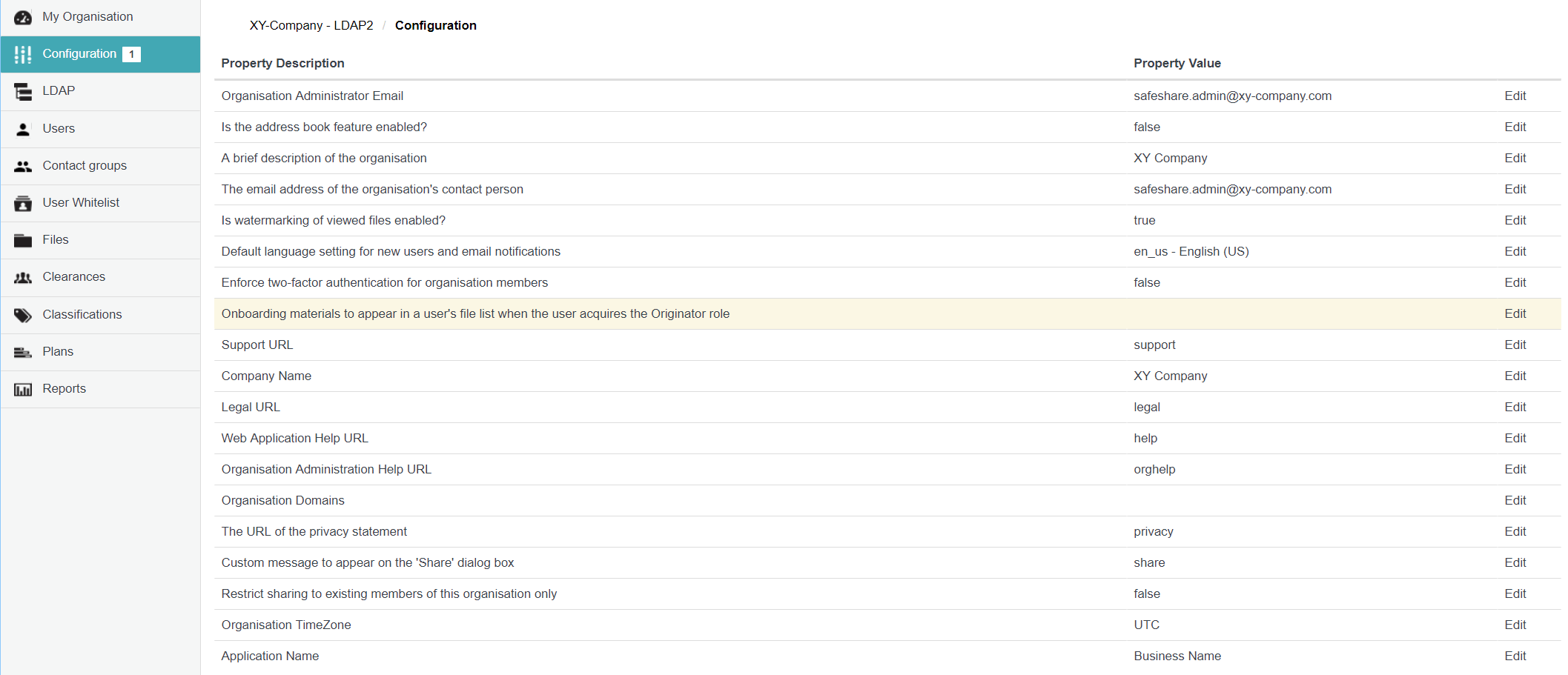Edit address book feature setting

tap(1515, 127)
